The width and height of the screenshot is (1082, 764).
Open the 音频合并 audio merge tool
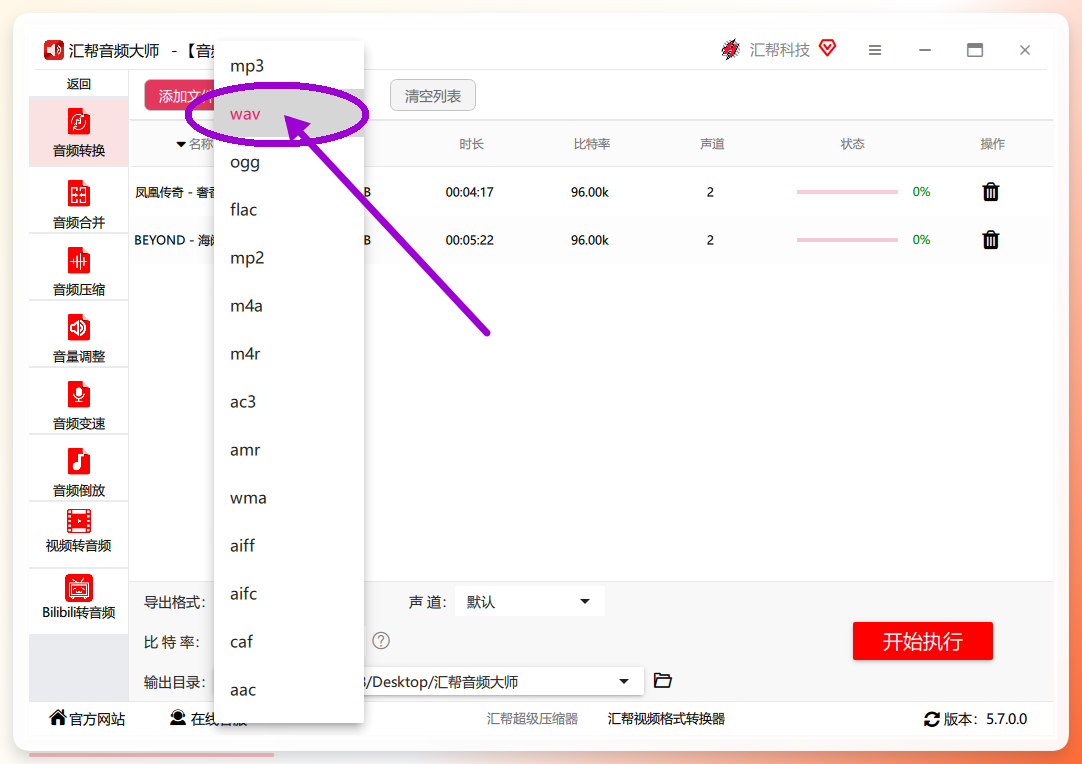pyautogui.click(x=79, y=204)
